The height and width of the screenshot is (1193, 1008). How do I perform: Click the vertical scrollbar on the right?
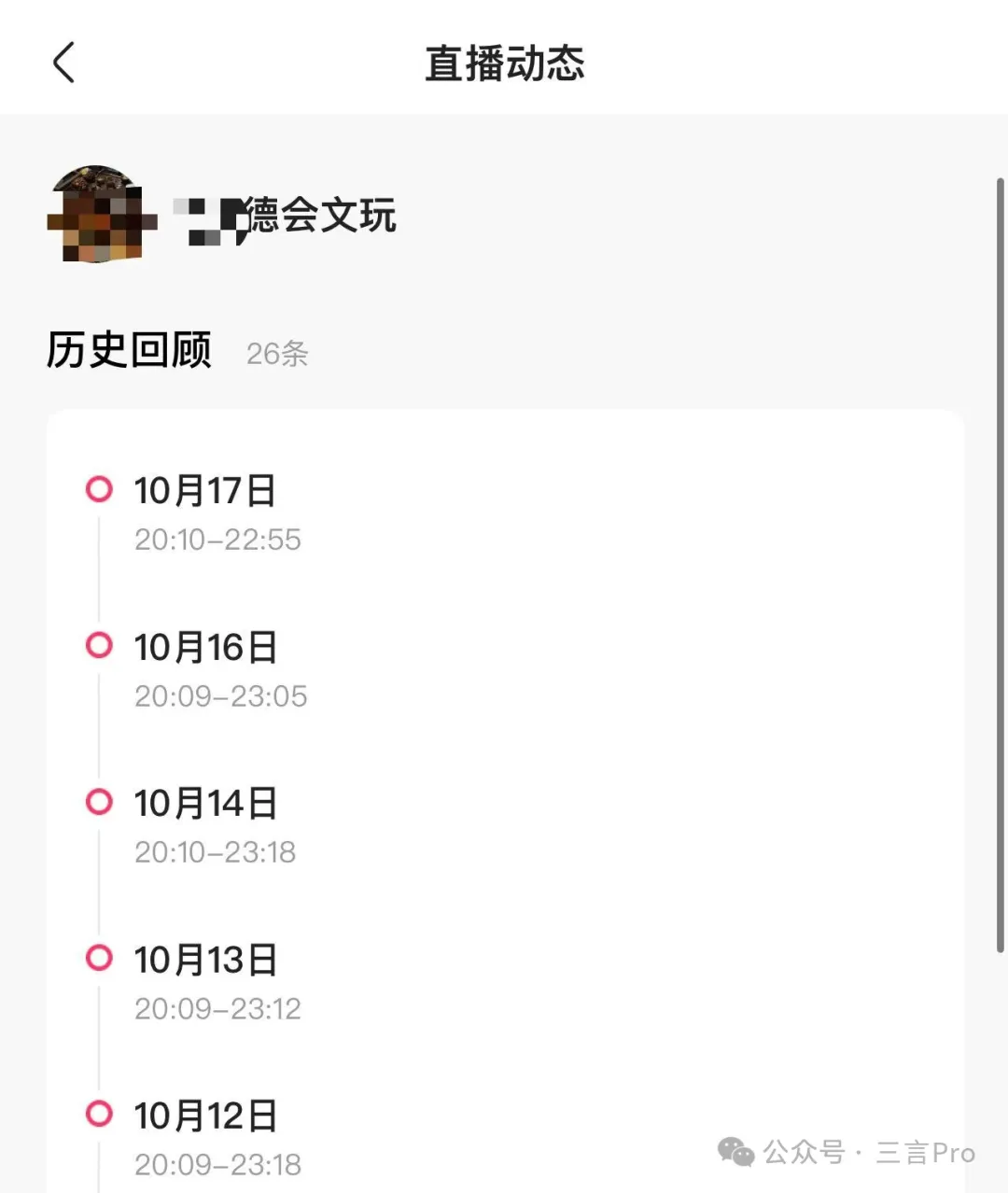pyautogui.click(x=1001, y=560)
